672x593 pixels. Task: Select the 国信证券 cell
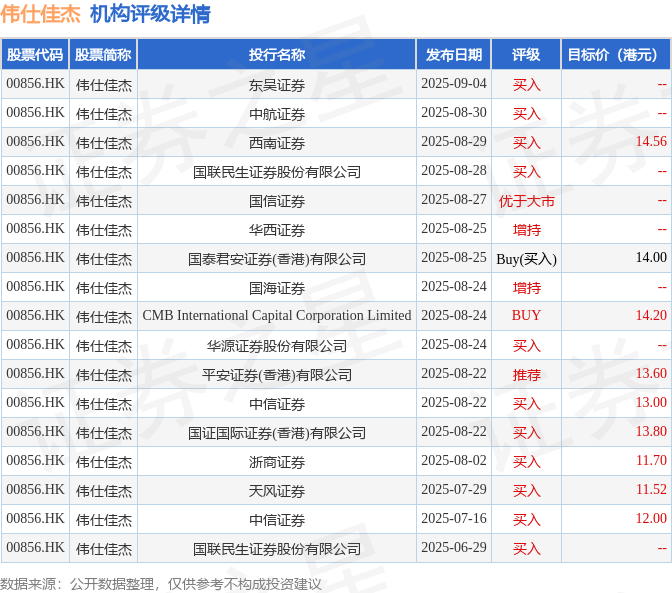pyautogui.click(x=277, y=201)
